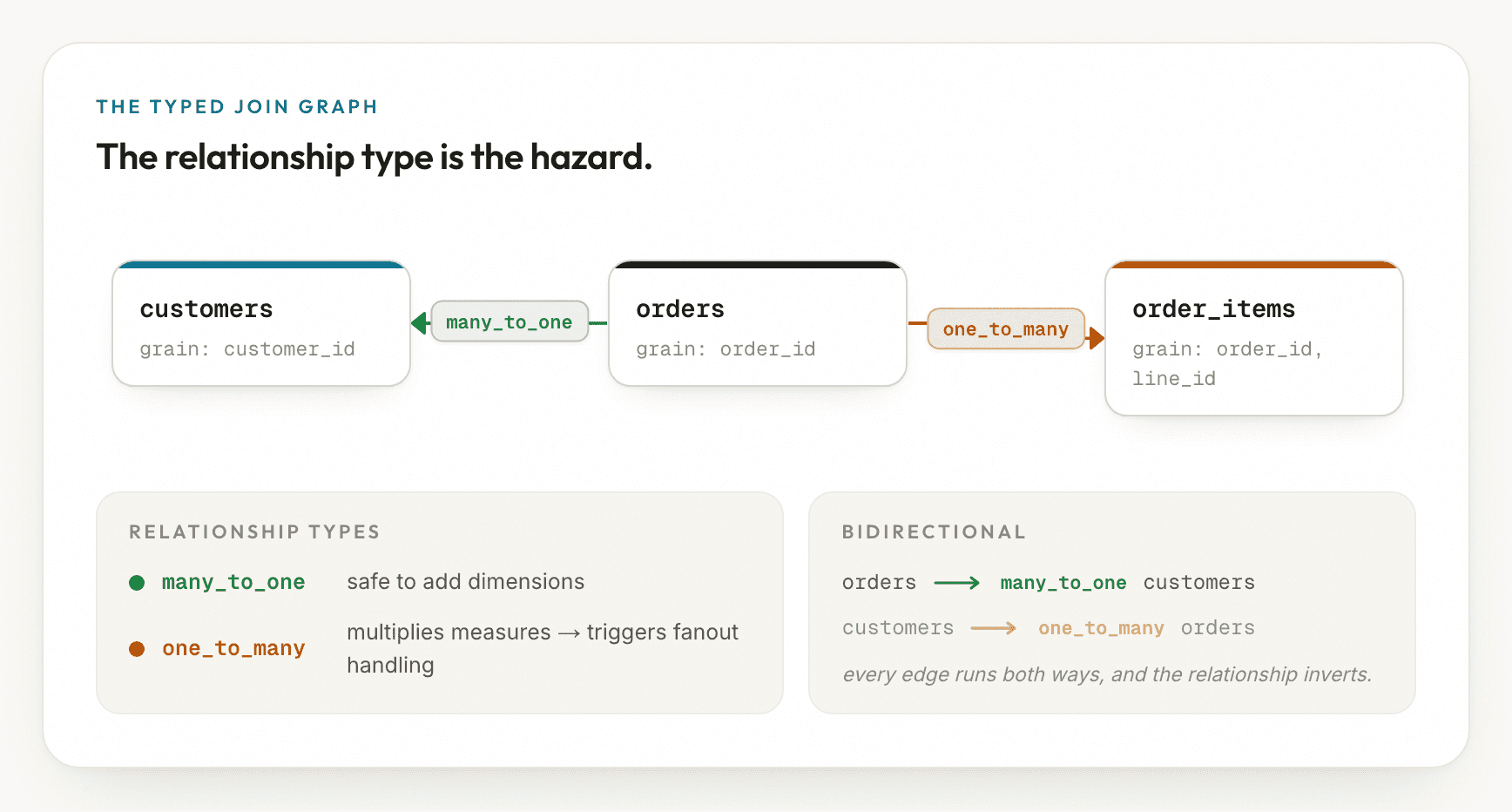Click faded one_to_many in the Bidirectional panel
The image size is (1512, 812).
coord(1101,628)
